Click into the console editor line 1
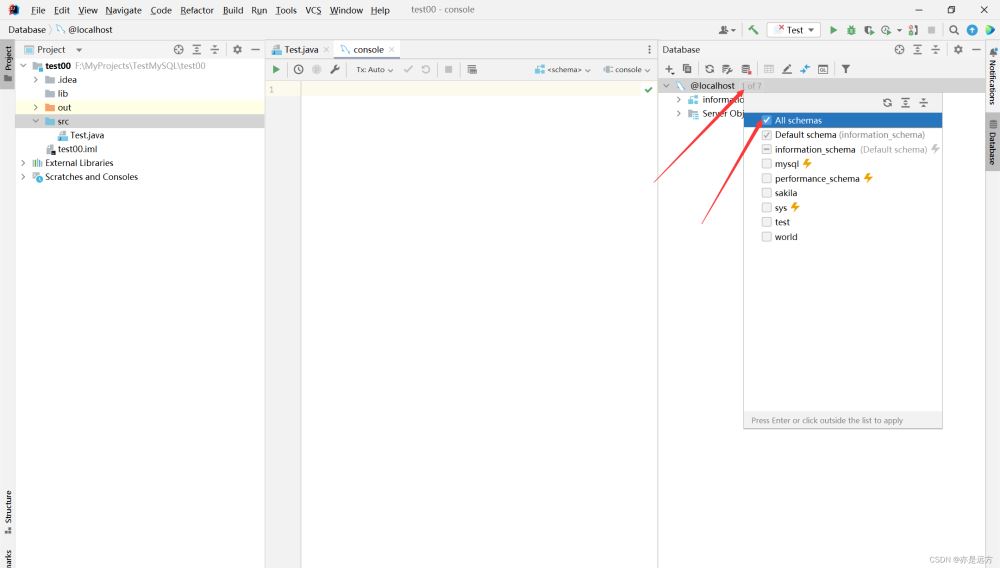Viewport: 1000px width, 568px height. 470,90
